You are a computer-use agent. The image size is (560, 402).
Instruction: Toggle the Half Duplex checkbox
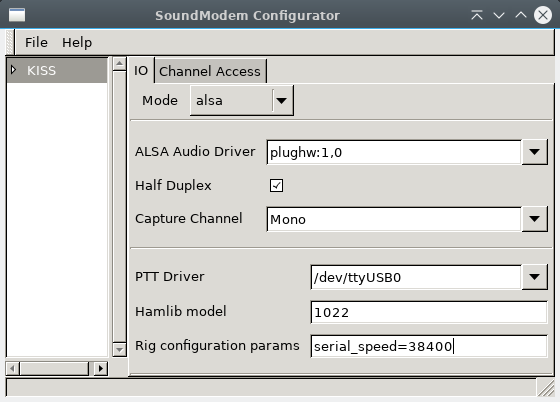[276, 186]
